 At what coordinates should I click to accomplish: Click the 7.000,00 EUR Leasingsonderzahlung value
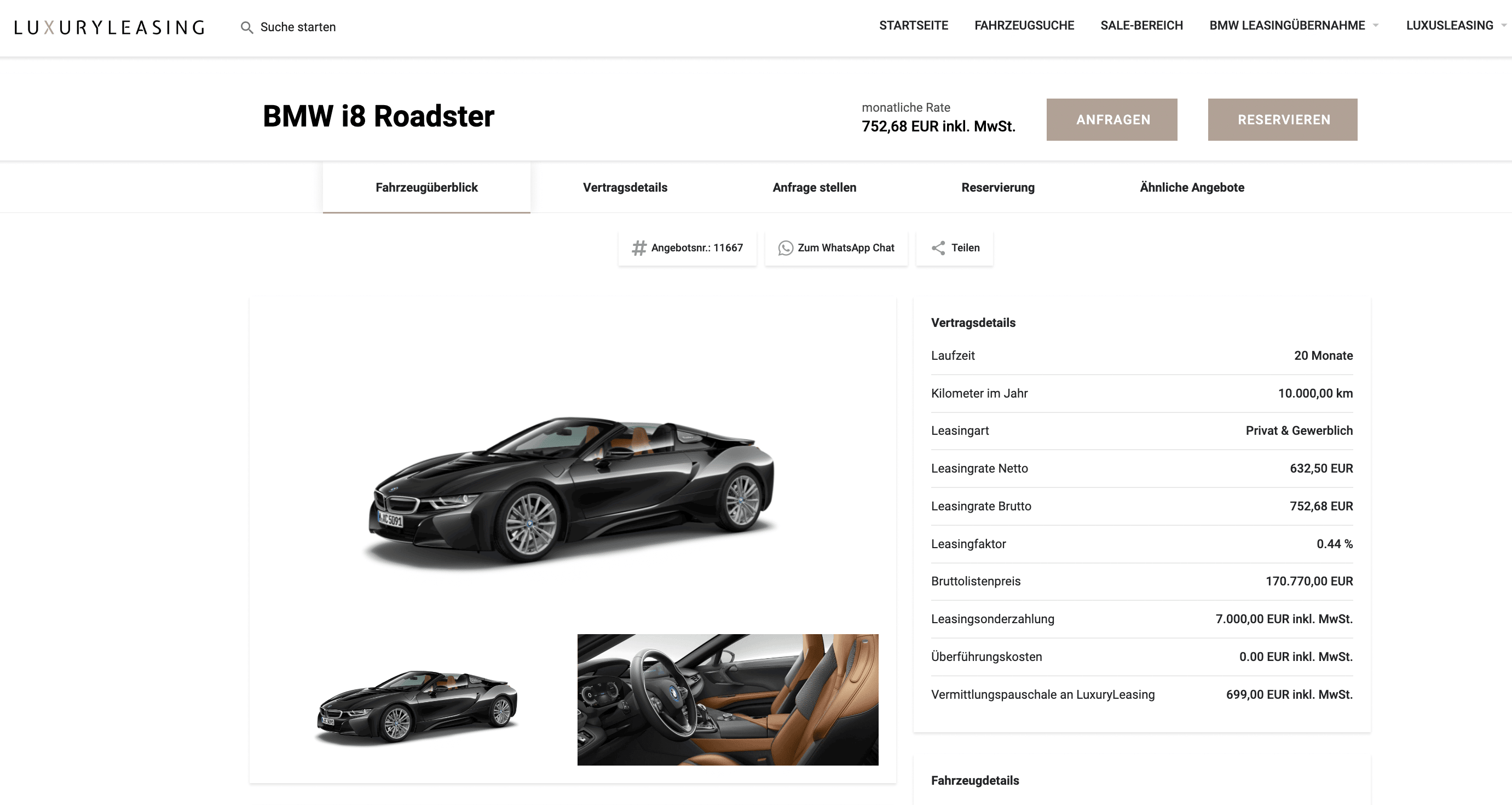pyautogui.click(x=1284, y=619)
